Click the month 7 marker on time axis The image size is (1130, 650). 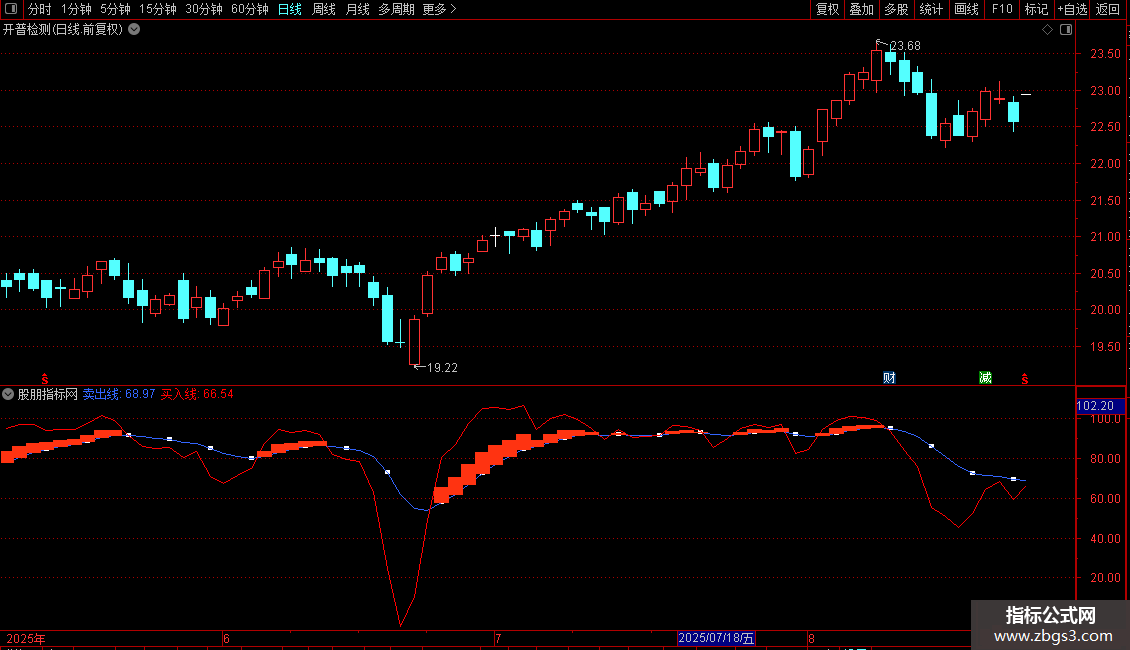(497, 638)
